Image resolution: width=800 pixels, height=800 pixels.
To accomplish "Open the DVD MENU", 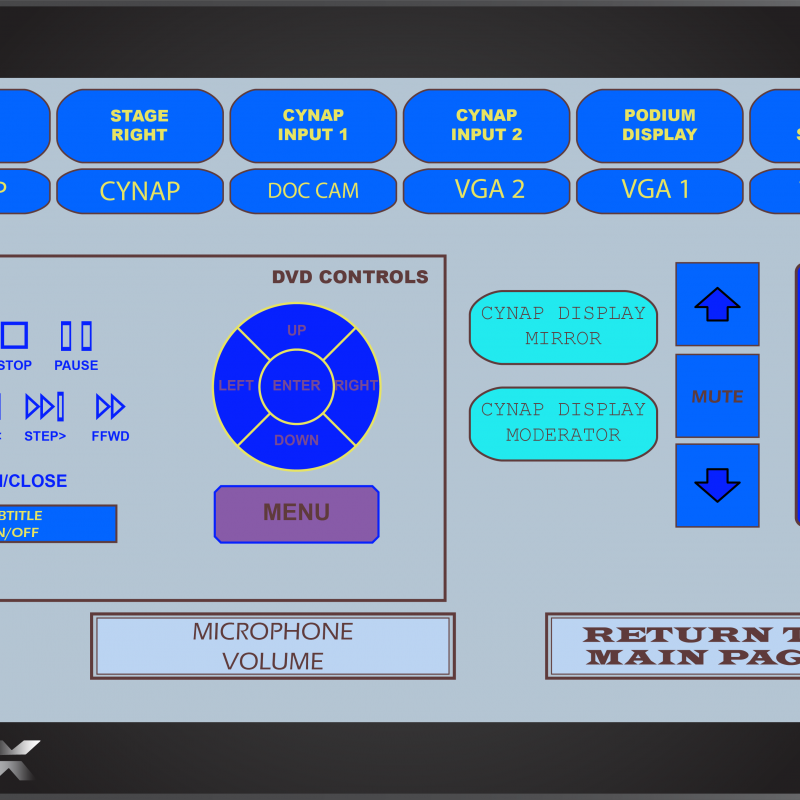I will tap(296, 513).
